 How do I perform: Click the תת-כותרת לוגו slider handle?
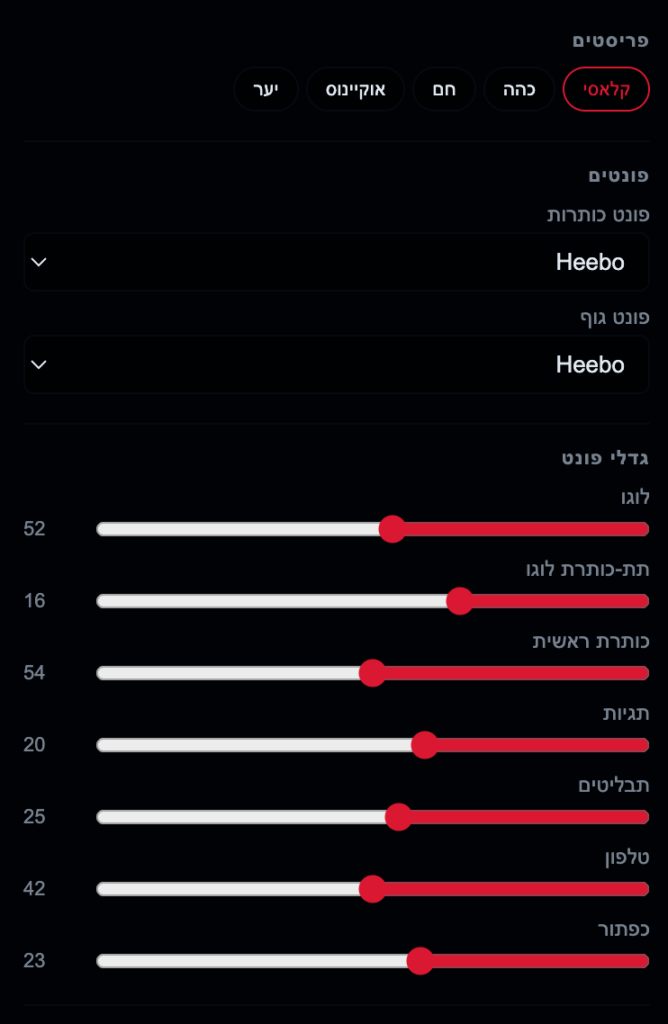(460, 601)
